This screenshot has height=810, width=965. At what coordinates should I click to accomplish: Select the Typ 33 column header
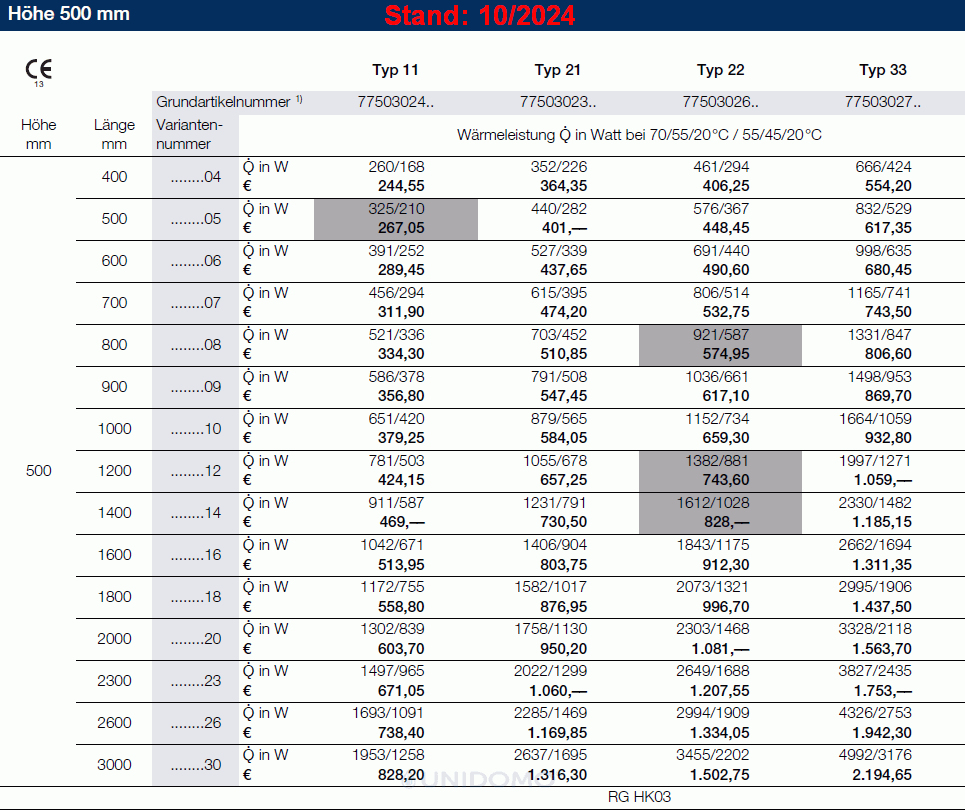point(883,70)
